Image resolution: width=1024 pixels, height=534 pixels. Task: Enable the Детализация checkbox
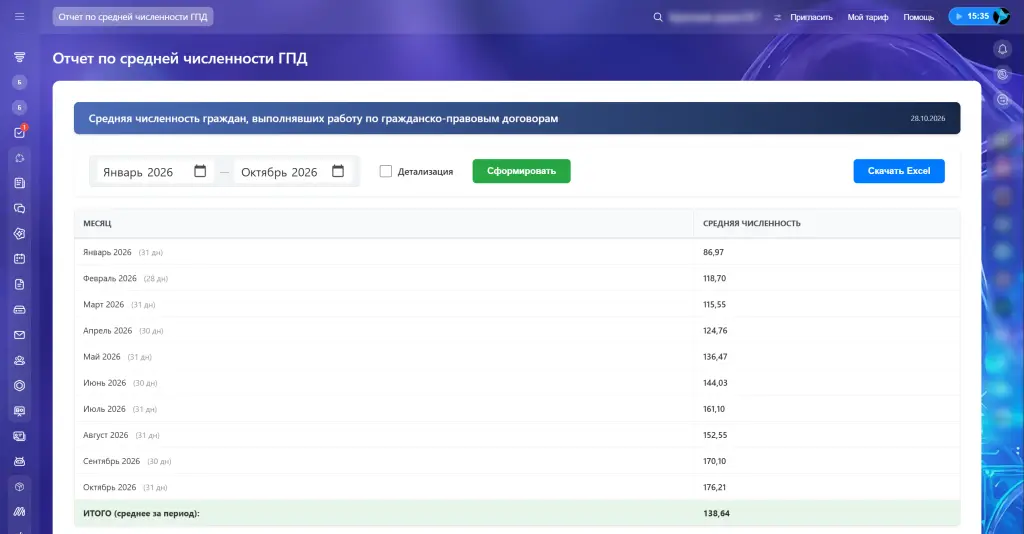(386, 171)
